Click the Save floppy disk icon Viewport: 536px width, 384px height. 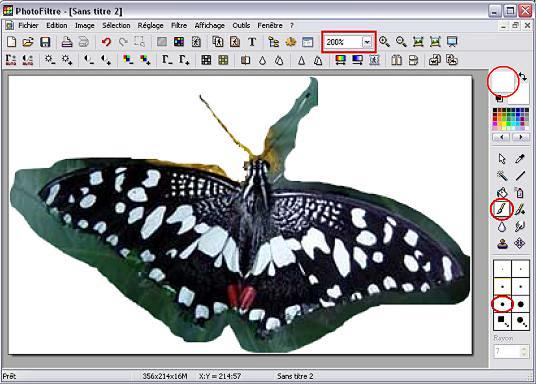45,42
